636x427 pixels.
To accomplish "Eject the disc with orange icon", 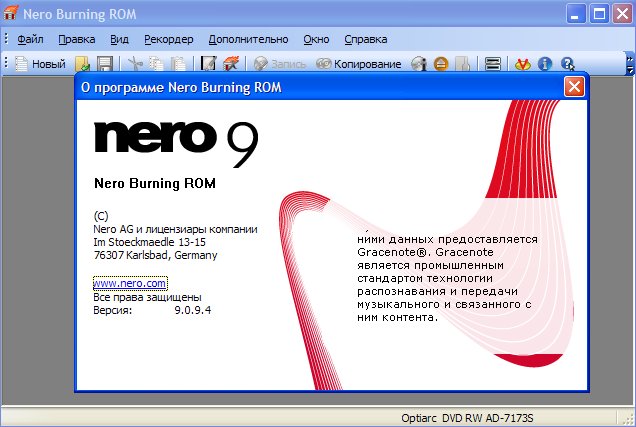I will 441,64.
